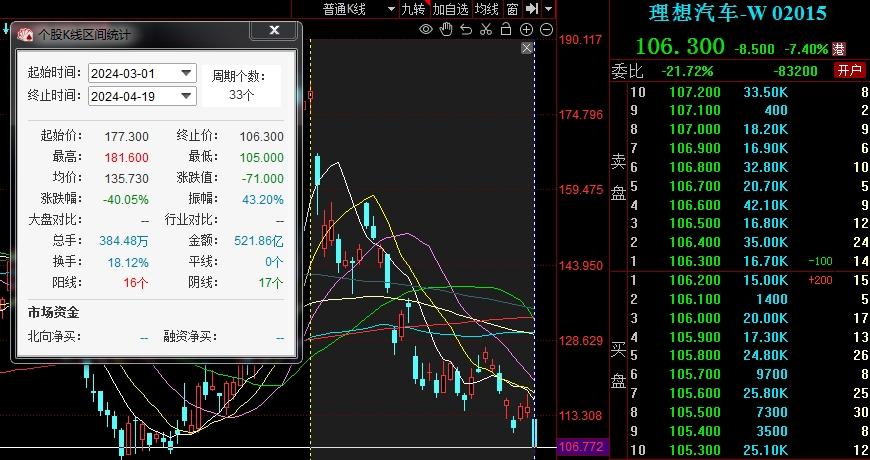Select sell level 8 price 107.000
This screenshot has height=460, width=870.
695,129
